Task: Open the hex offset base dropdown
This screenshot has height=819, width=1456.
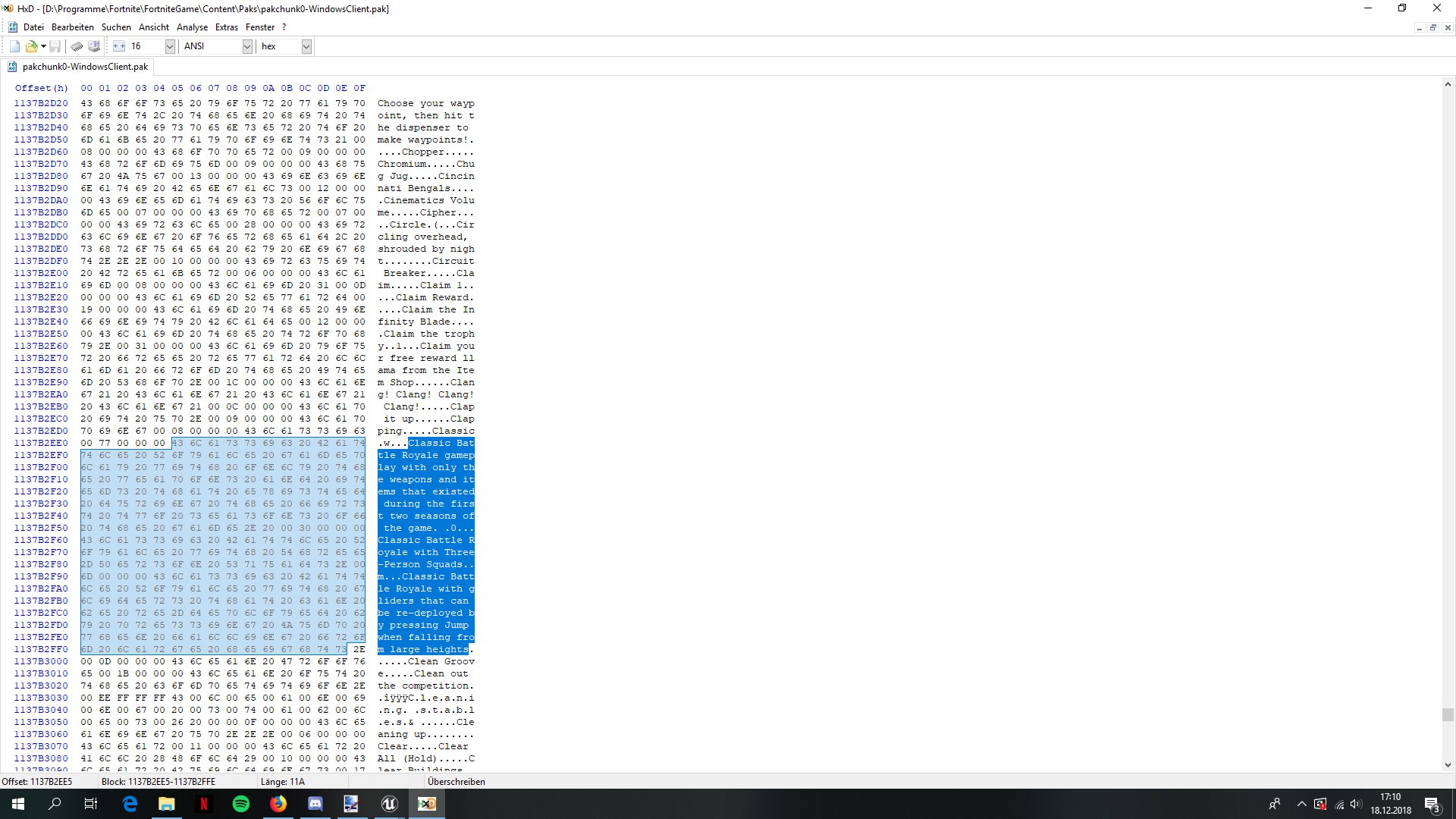Action: 306,46
